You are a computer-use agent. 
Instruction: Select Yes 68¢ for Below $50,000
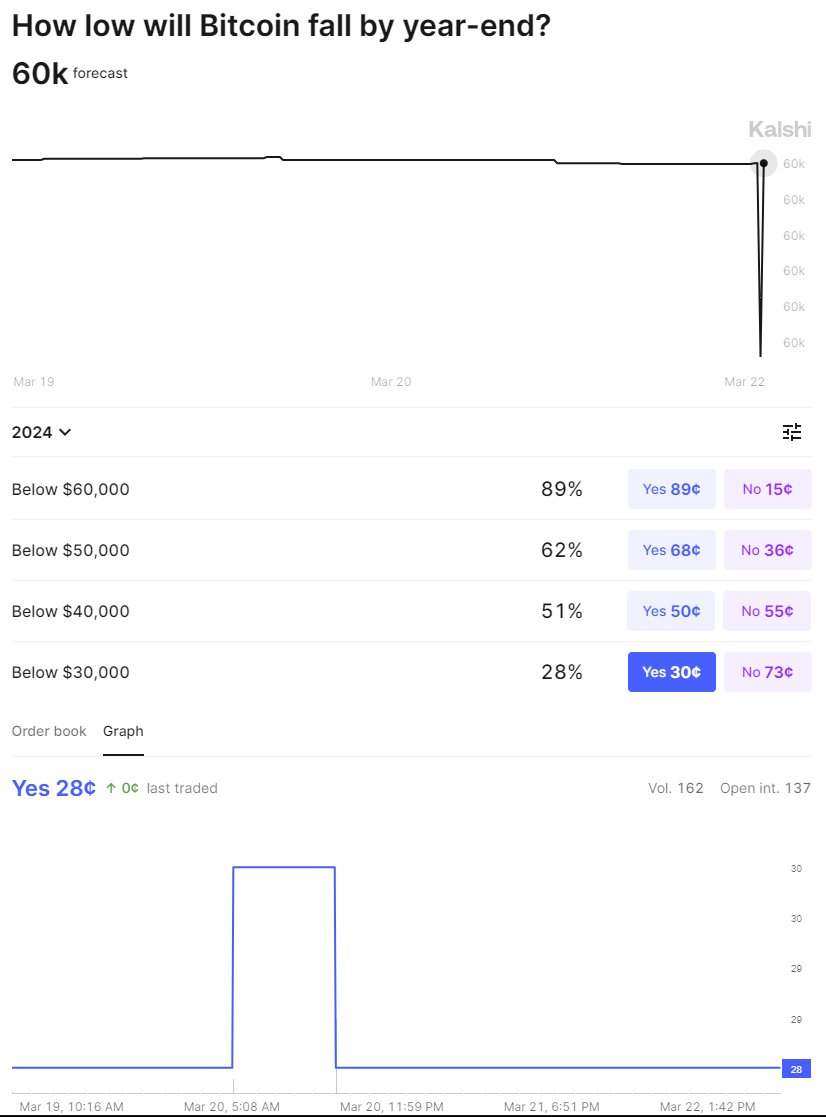(x=671, y=550)
